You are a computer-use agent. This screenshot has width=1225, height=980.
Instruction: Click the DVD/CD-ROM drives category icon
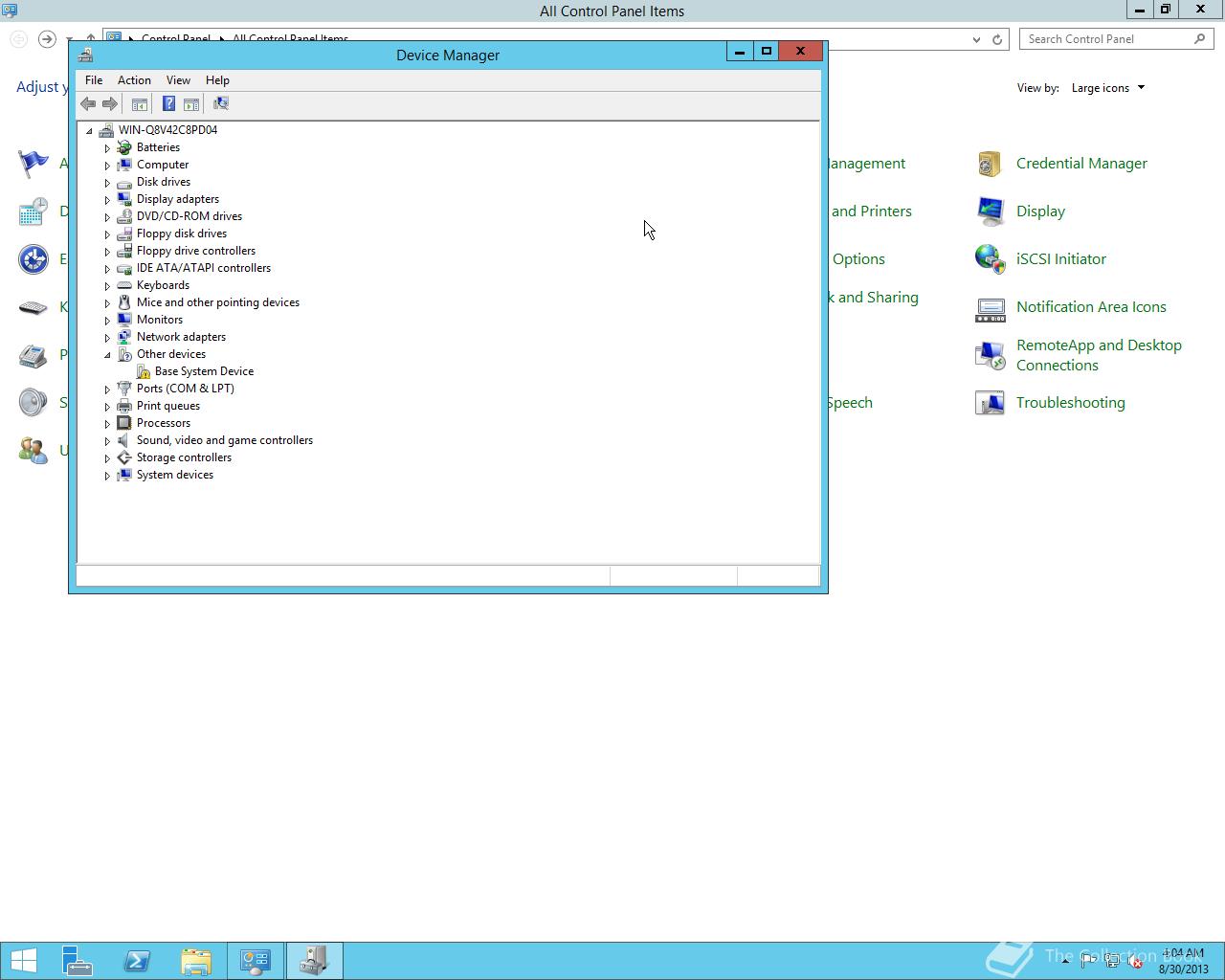pos(124,216)
